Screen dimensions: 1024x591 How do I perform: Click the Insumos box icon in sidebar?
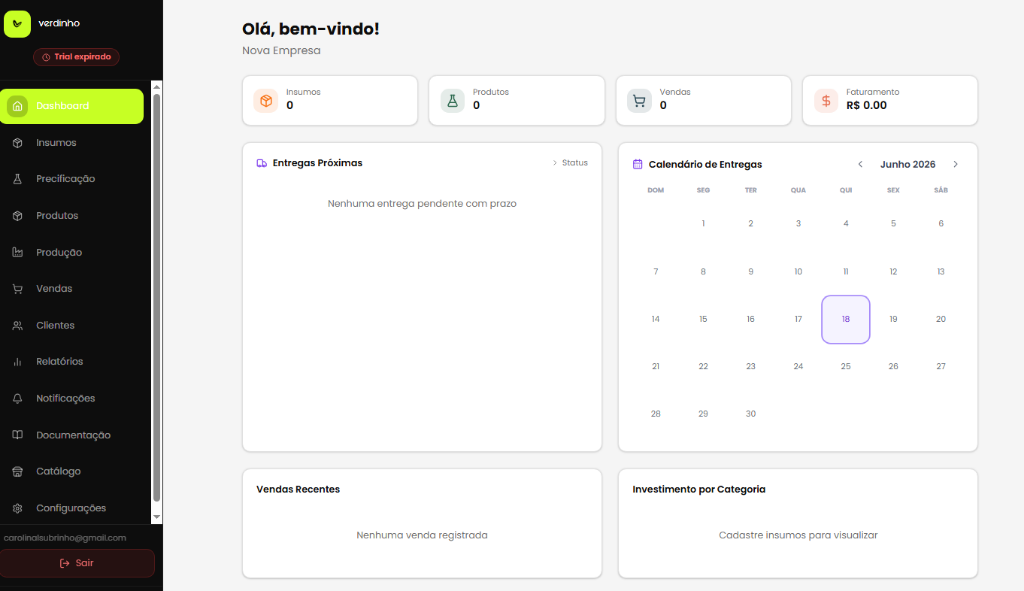(x=18, y=142)
